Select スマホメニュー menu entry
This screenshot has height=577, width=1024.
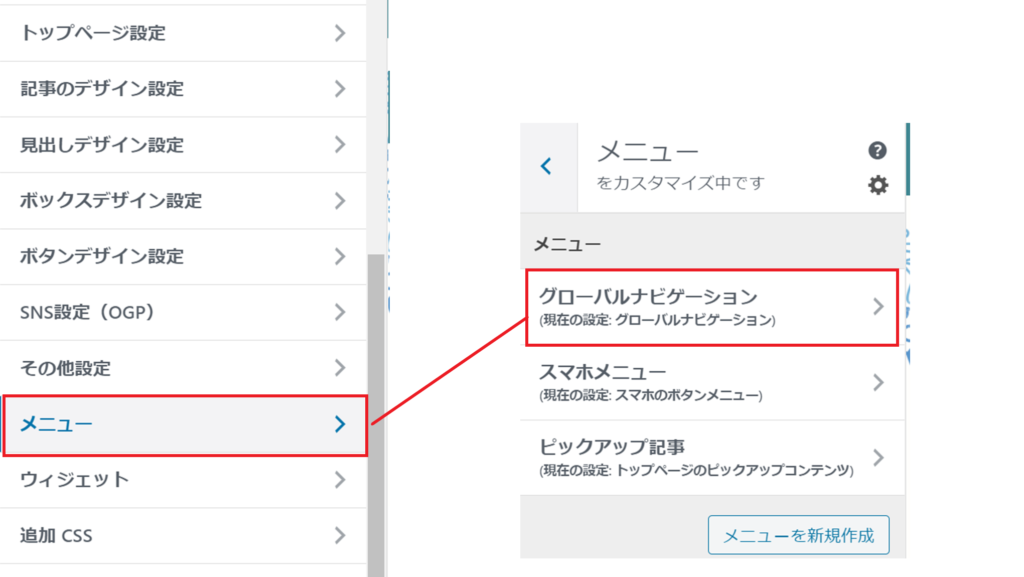pyautogui.click(x=712, y=382)
